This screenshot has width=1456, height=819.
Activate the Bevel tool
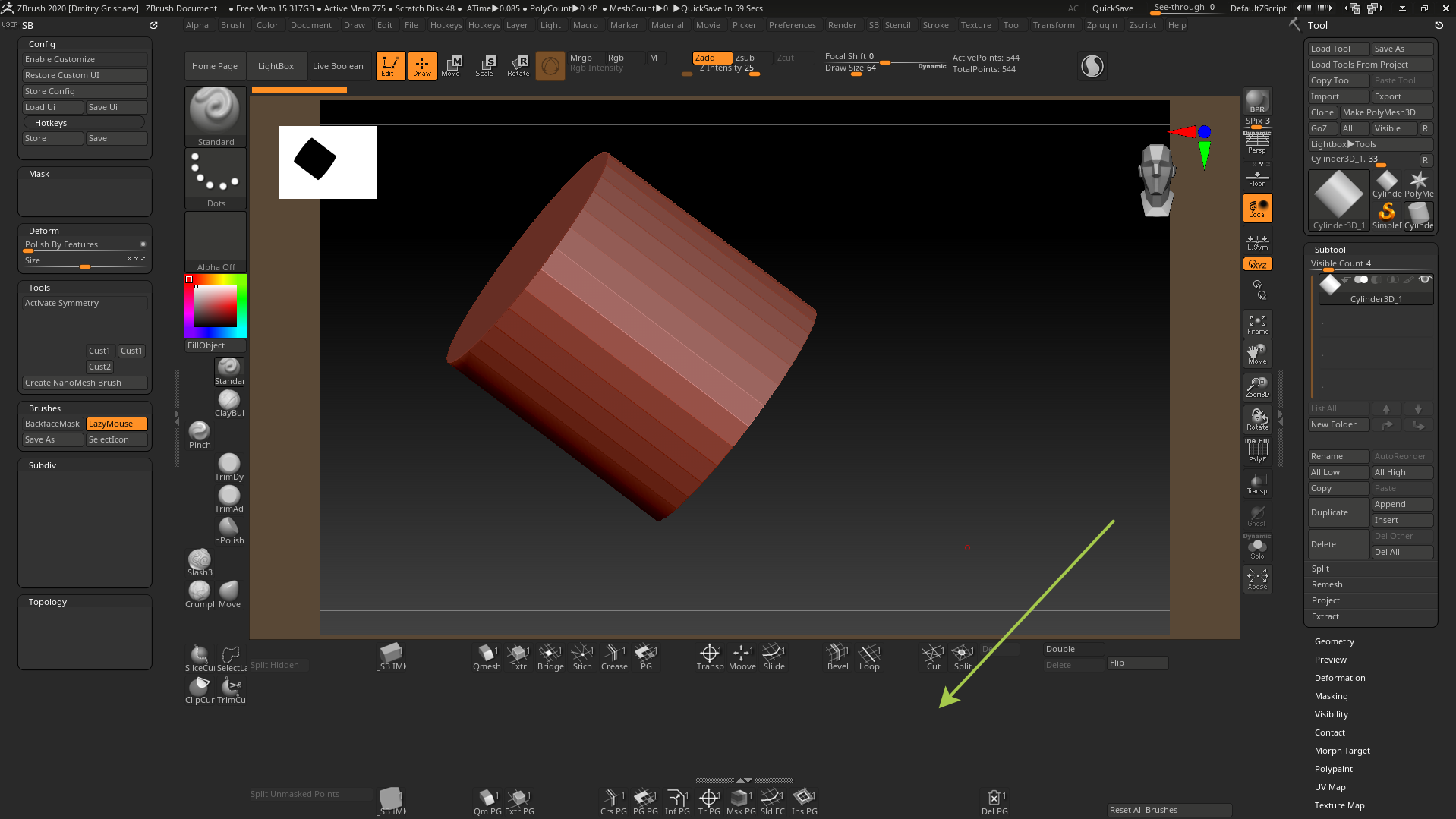coord(837,657)
